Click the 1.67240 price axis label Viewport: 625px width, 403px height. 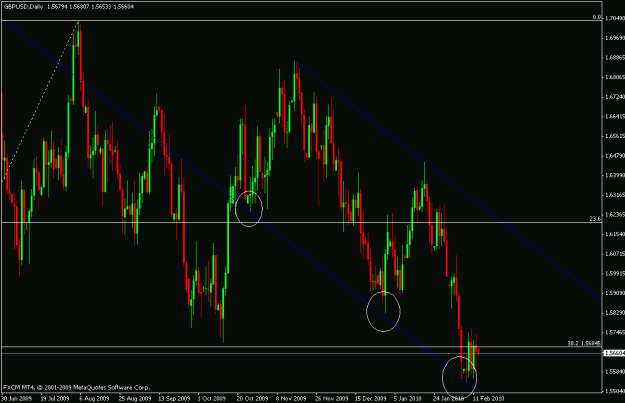[615, 97]
